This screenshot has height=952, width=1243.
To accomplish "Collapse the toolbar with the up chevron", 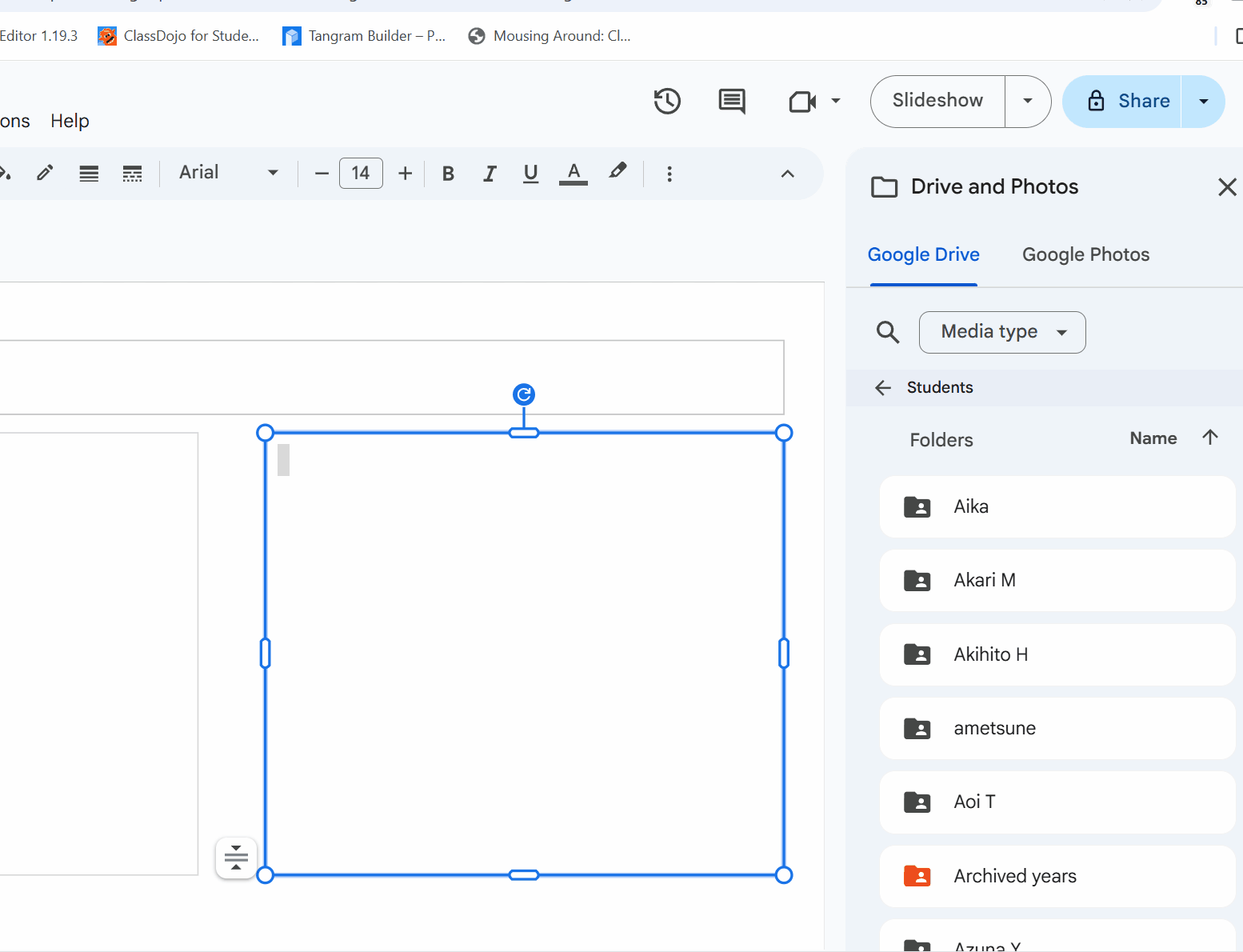I will (788, 174).
